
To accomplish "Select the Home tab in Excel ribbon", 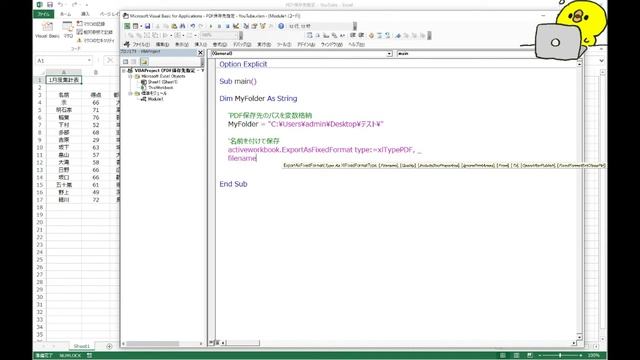I will click(65, 14).
